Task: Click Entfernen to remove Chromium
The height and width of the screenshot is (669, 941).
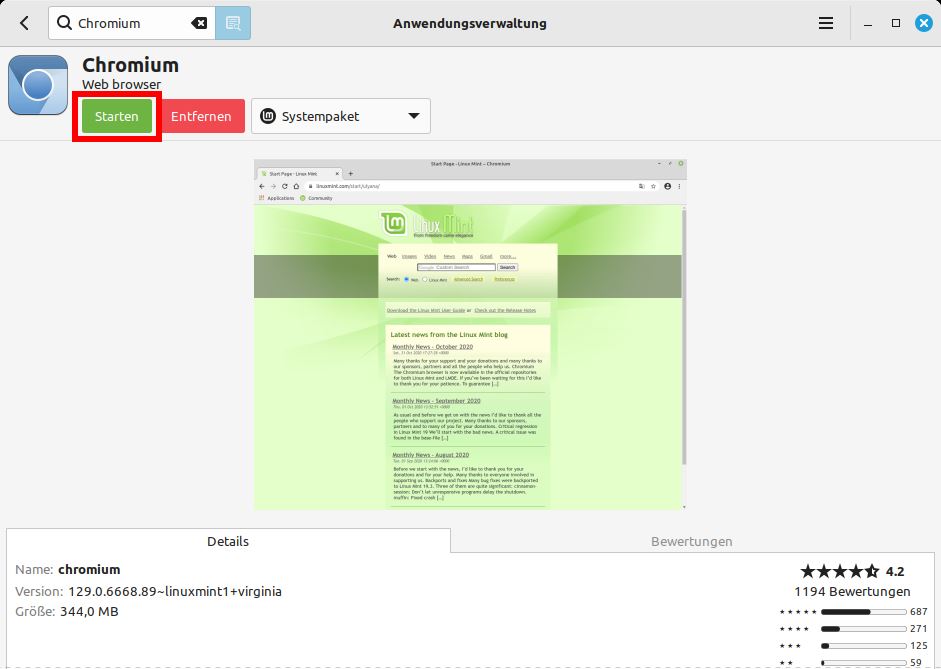Action: 202,116
